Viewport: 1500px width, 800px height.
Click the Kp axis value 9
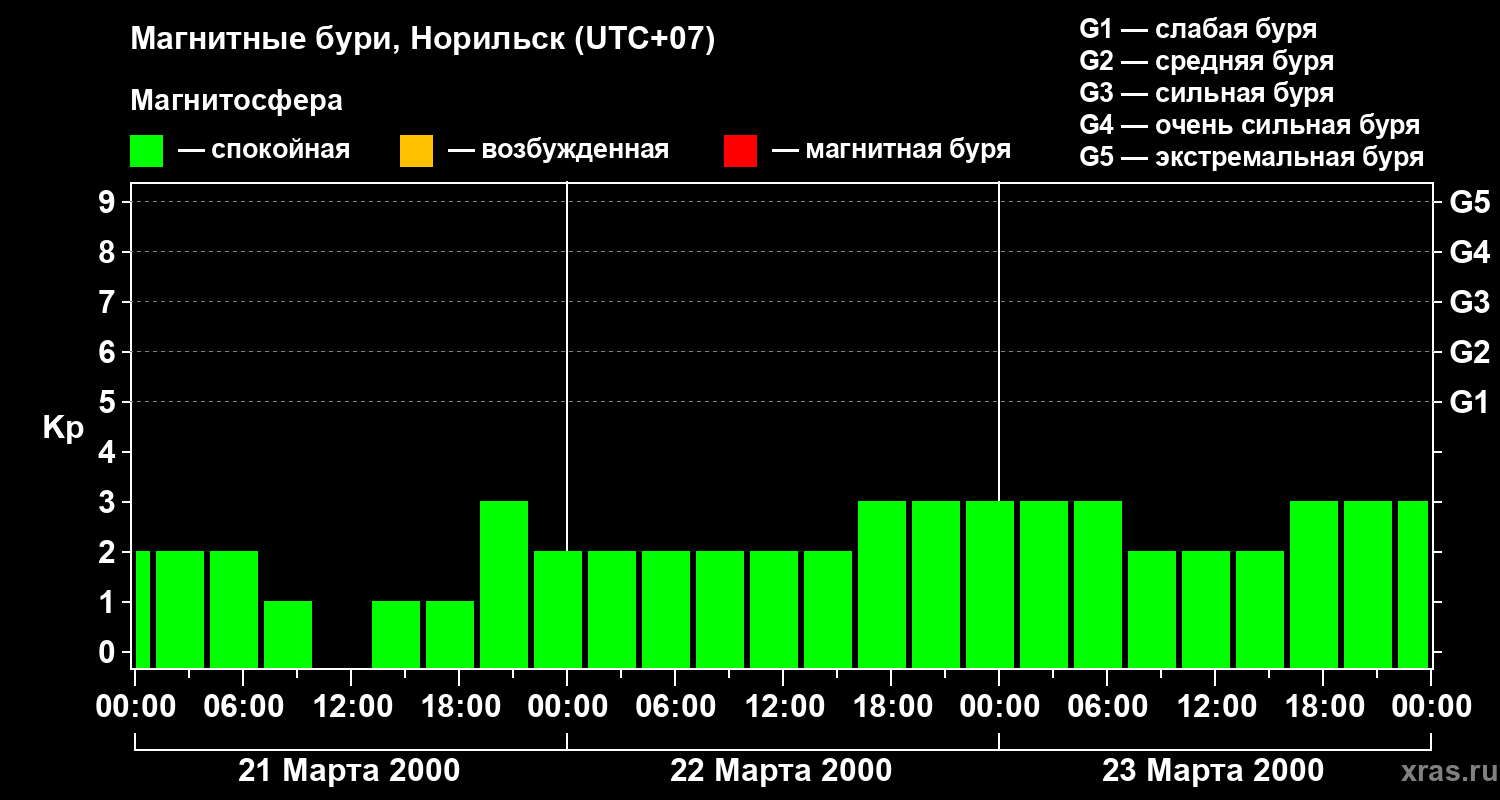109,203
